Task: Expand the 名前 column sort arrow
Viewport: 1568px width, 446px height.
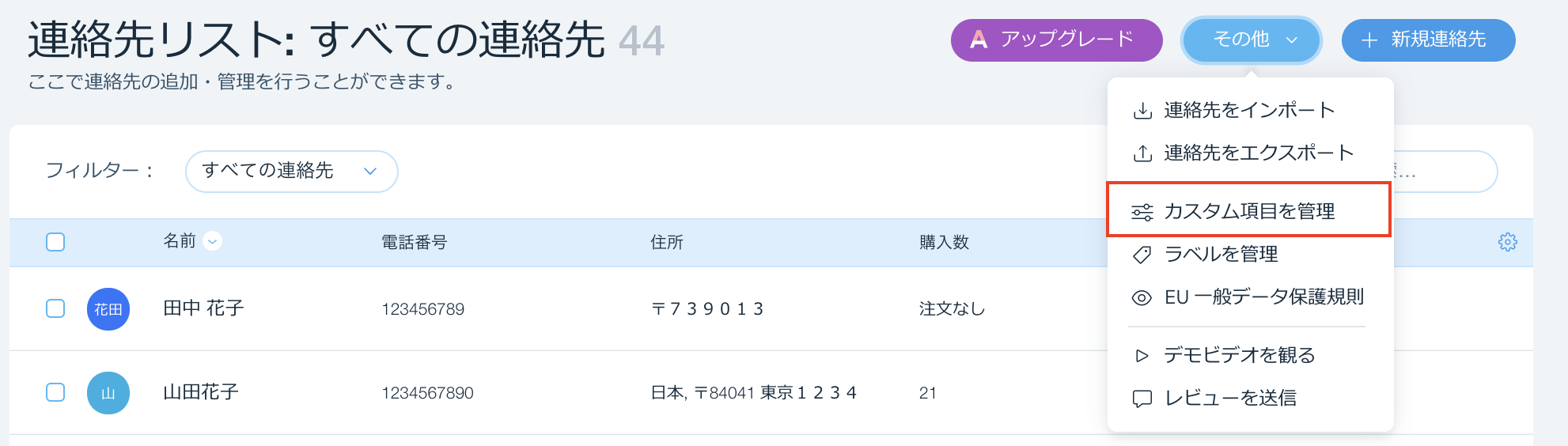Action: tap(213, 241)
